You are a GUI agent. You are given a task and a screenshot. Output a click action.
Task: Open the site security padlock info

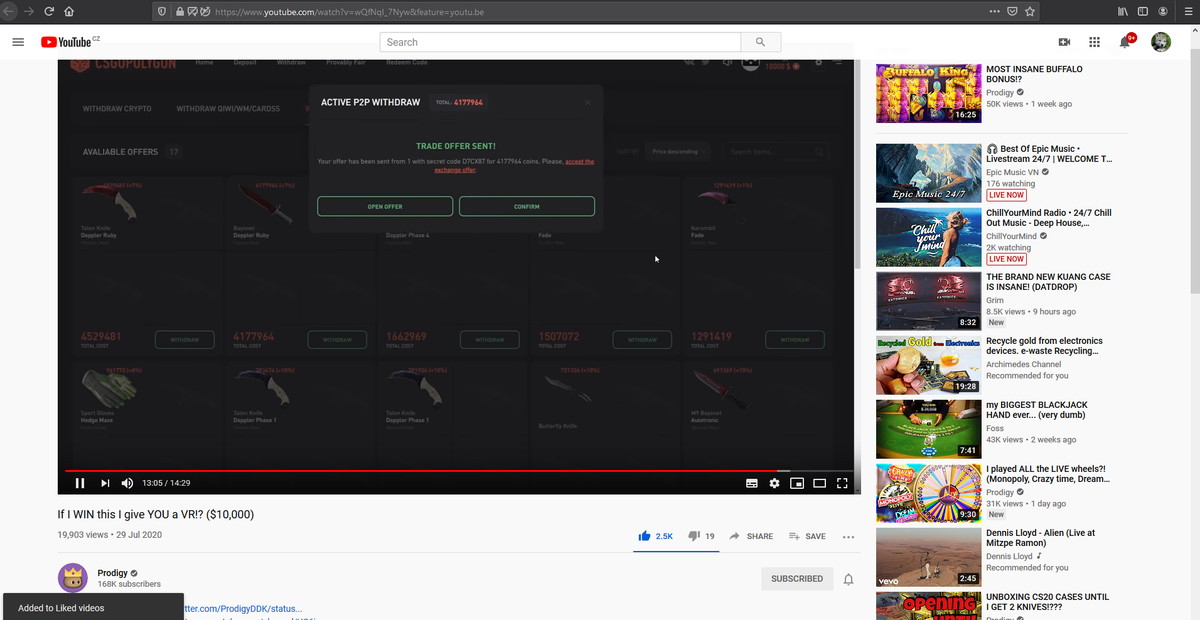[179, 11]
